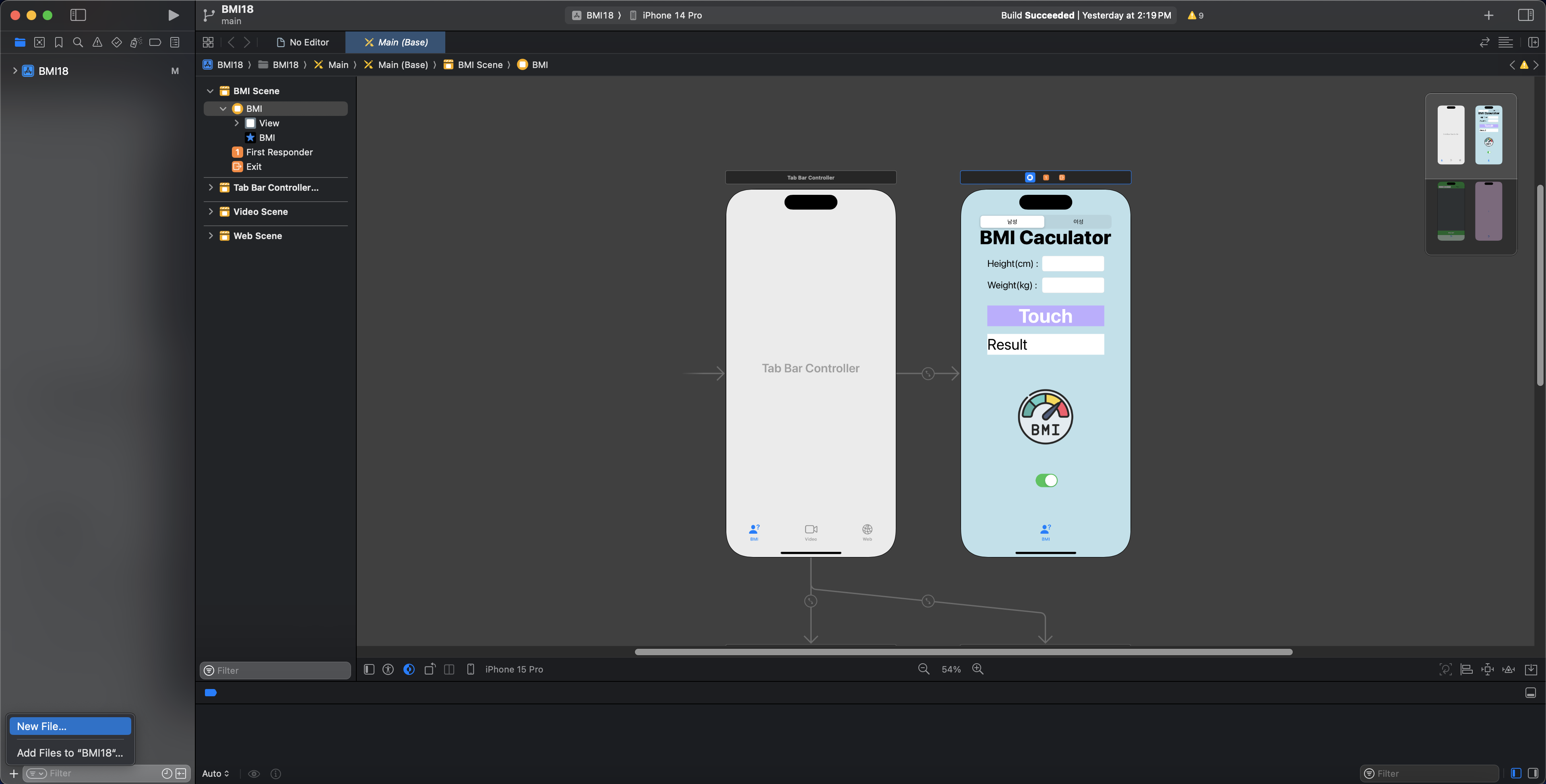Click the Height(cm) text field

point(1073,263)
